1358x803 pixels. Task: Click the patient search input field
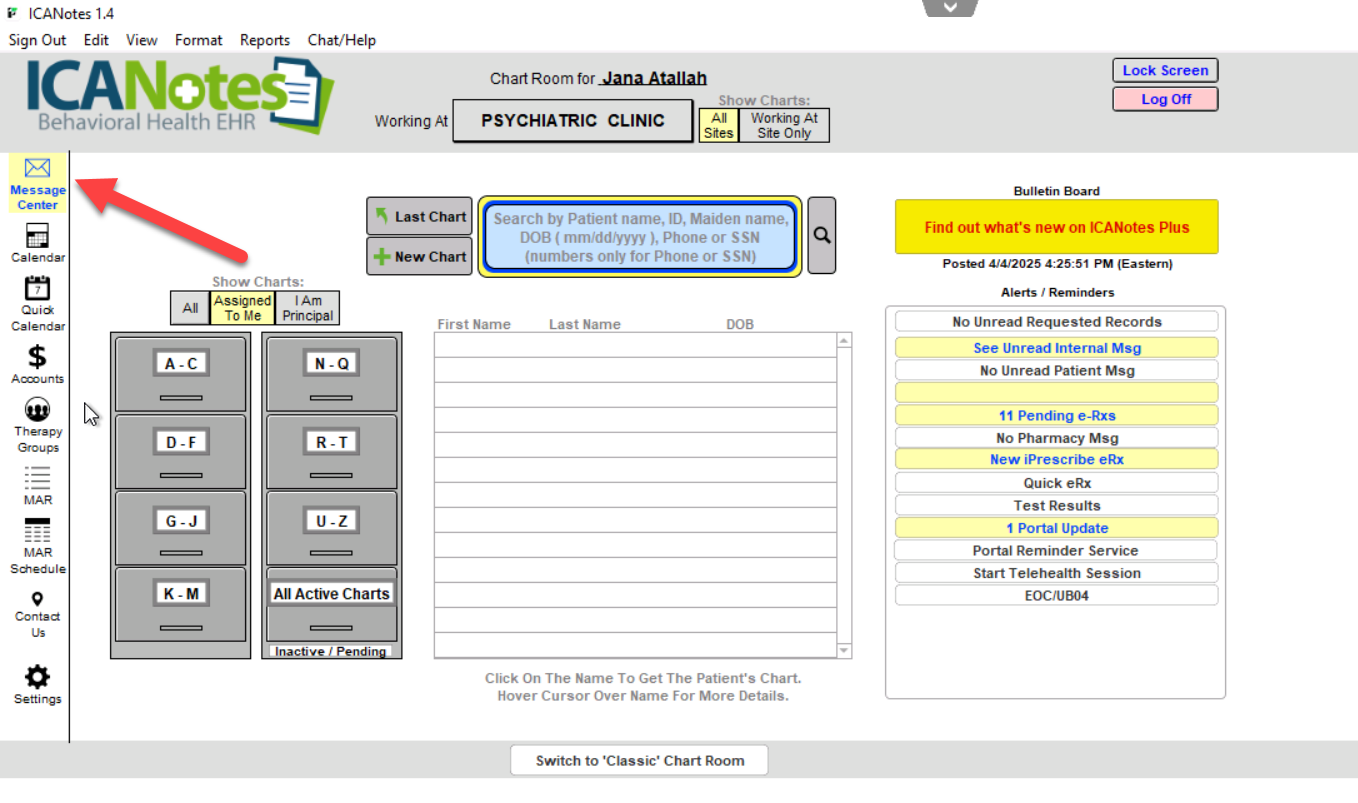pos(640,237)
